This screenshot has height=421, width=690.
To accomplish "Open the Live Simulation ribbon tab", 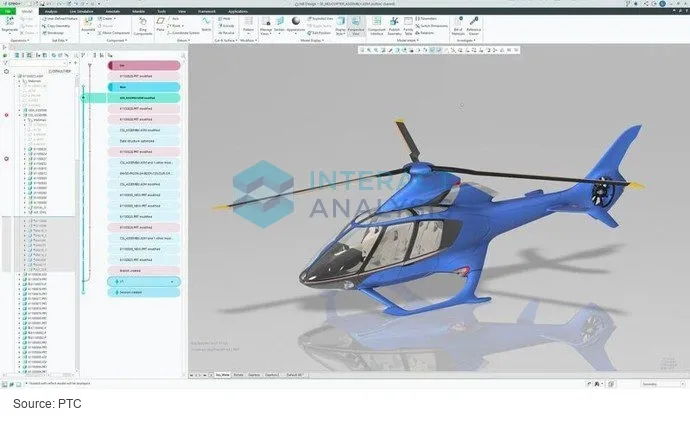I will click(81, 11).
